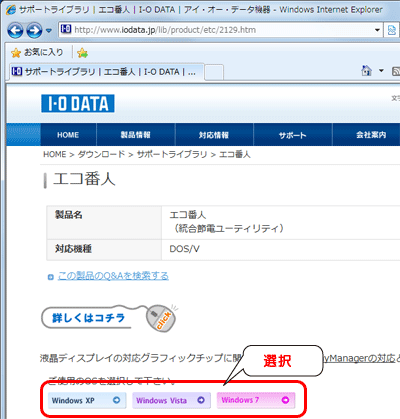Expand the Home button dropdown arrow

pos(381,71)
